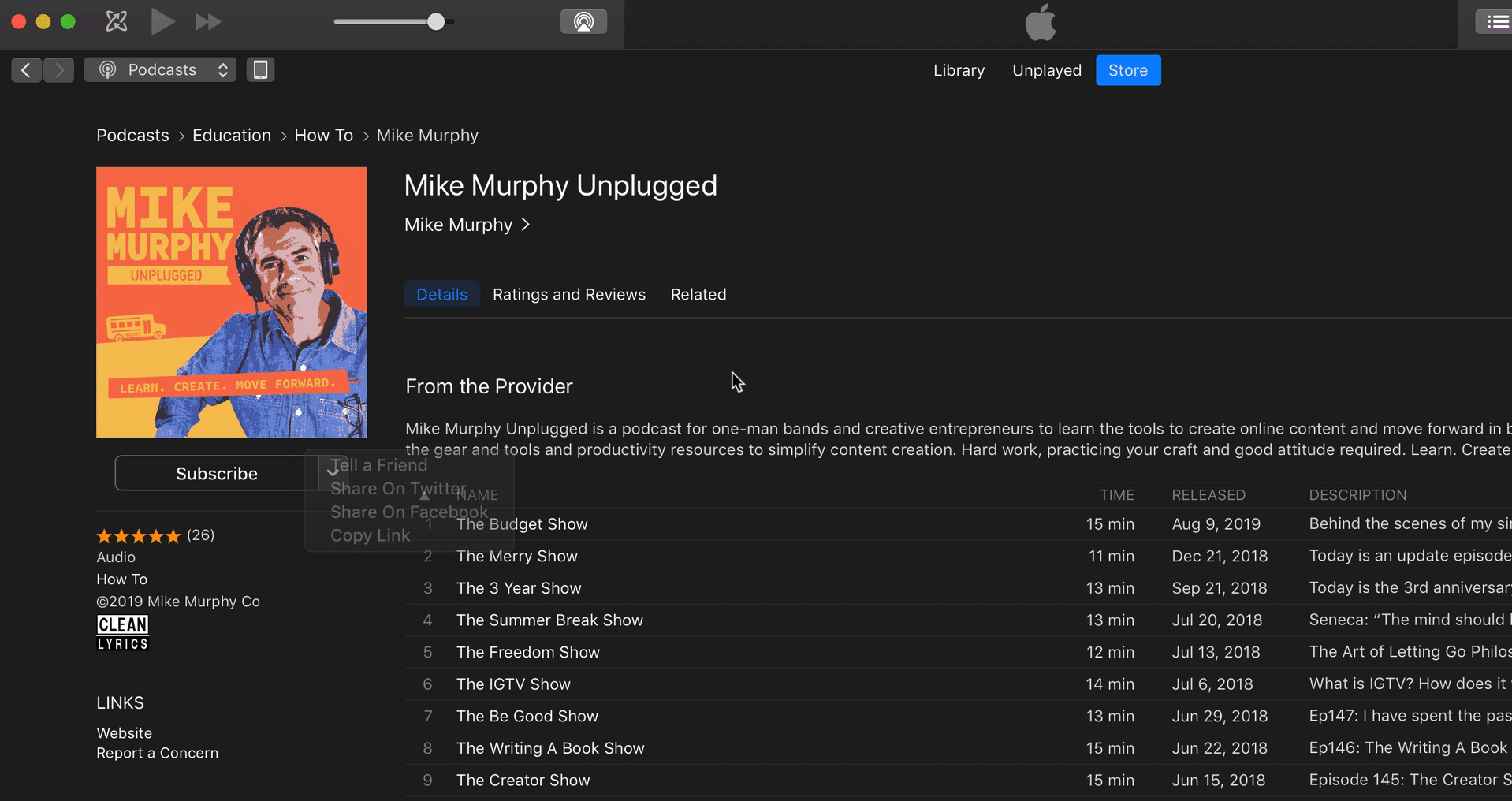
Task: Click the five-star rating
Action: 139,536
